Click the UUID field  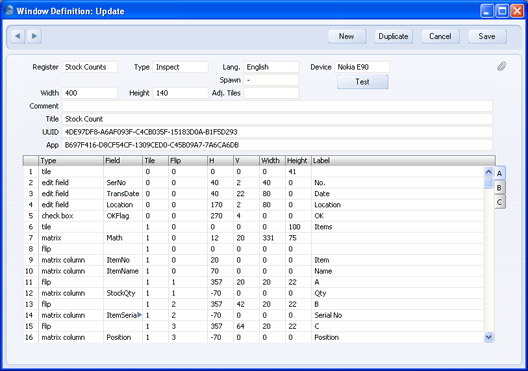[277, 132]
